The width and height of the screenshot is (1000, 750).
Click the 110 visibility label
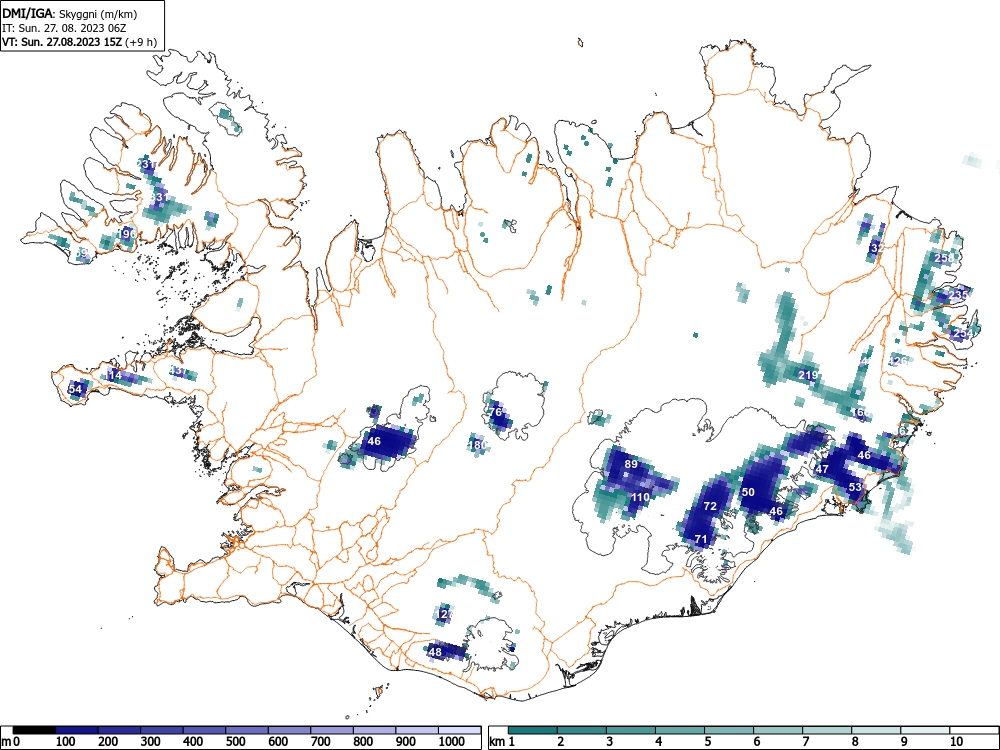(640, 497)
